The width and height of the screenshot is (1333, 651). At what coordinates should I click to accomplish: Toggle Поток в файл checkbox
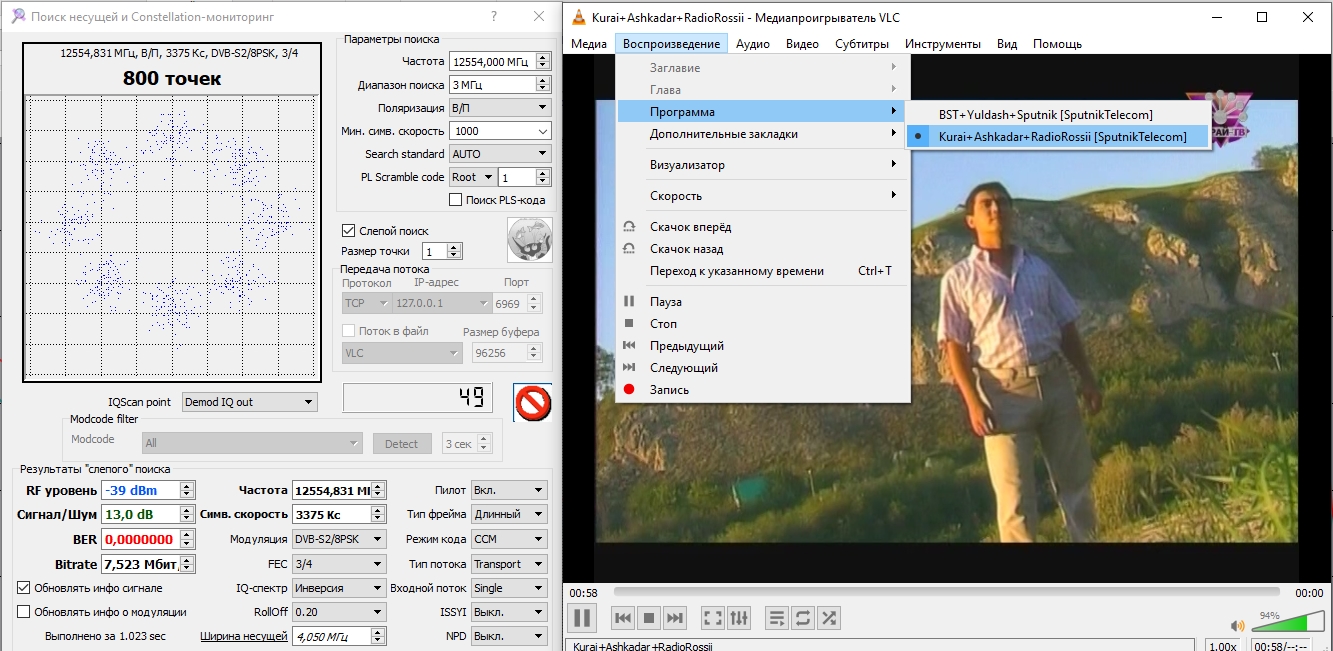pos(349,331)
